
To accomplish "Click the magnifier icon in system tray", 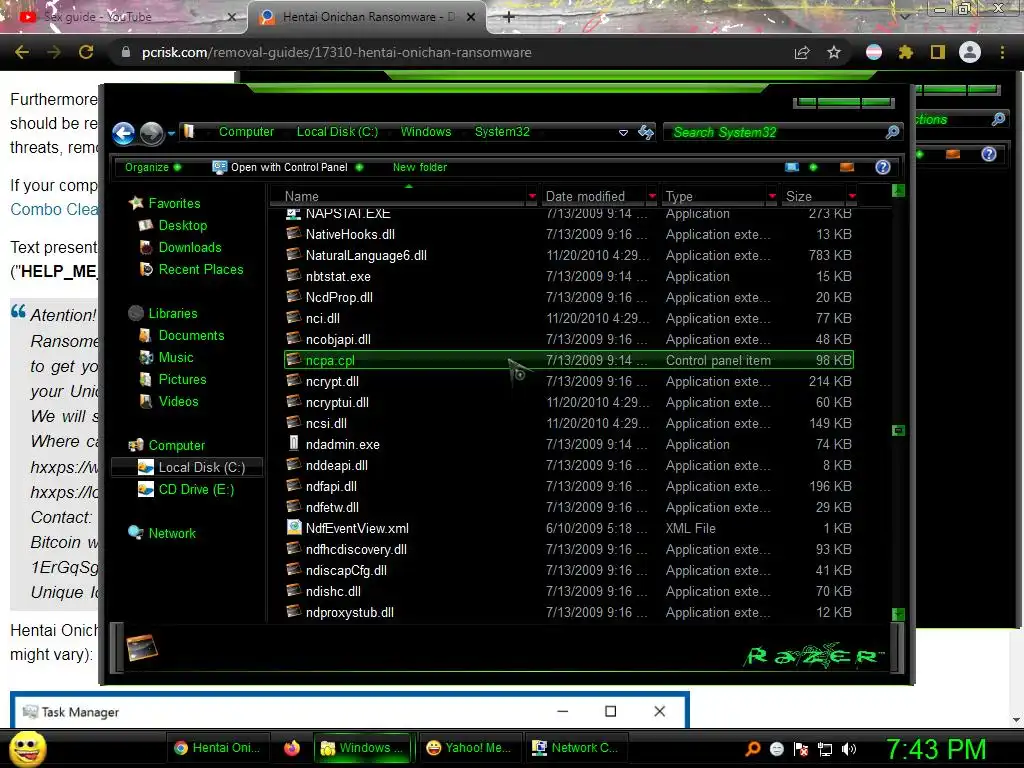I will (753, 748).
